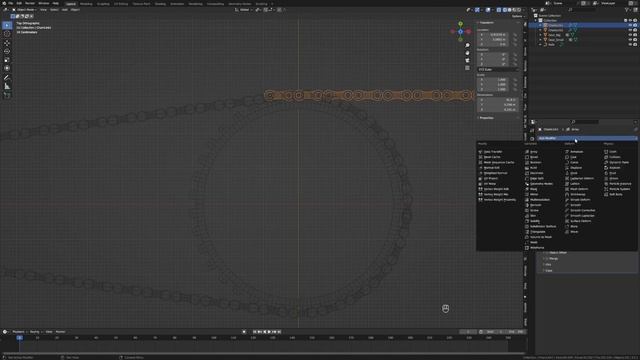Open the viewport Options popover

pos(518,16)
